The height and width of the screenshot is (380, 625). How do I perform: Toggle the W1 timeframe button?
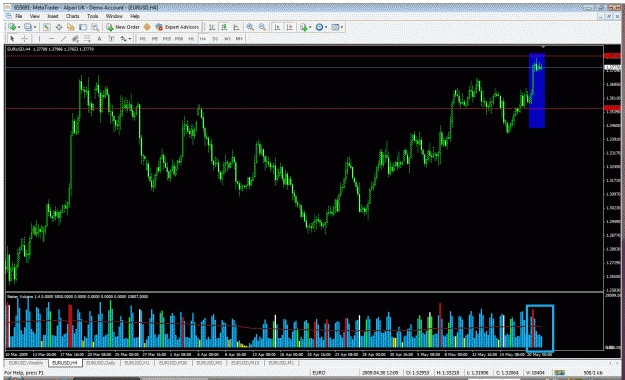[x=227, y=39]
